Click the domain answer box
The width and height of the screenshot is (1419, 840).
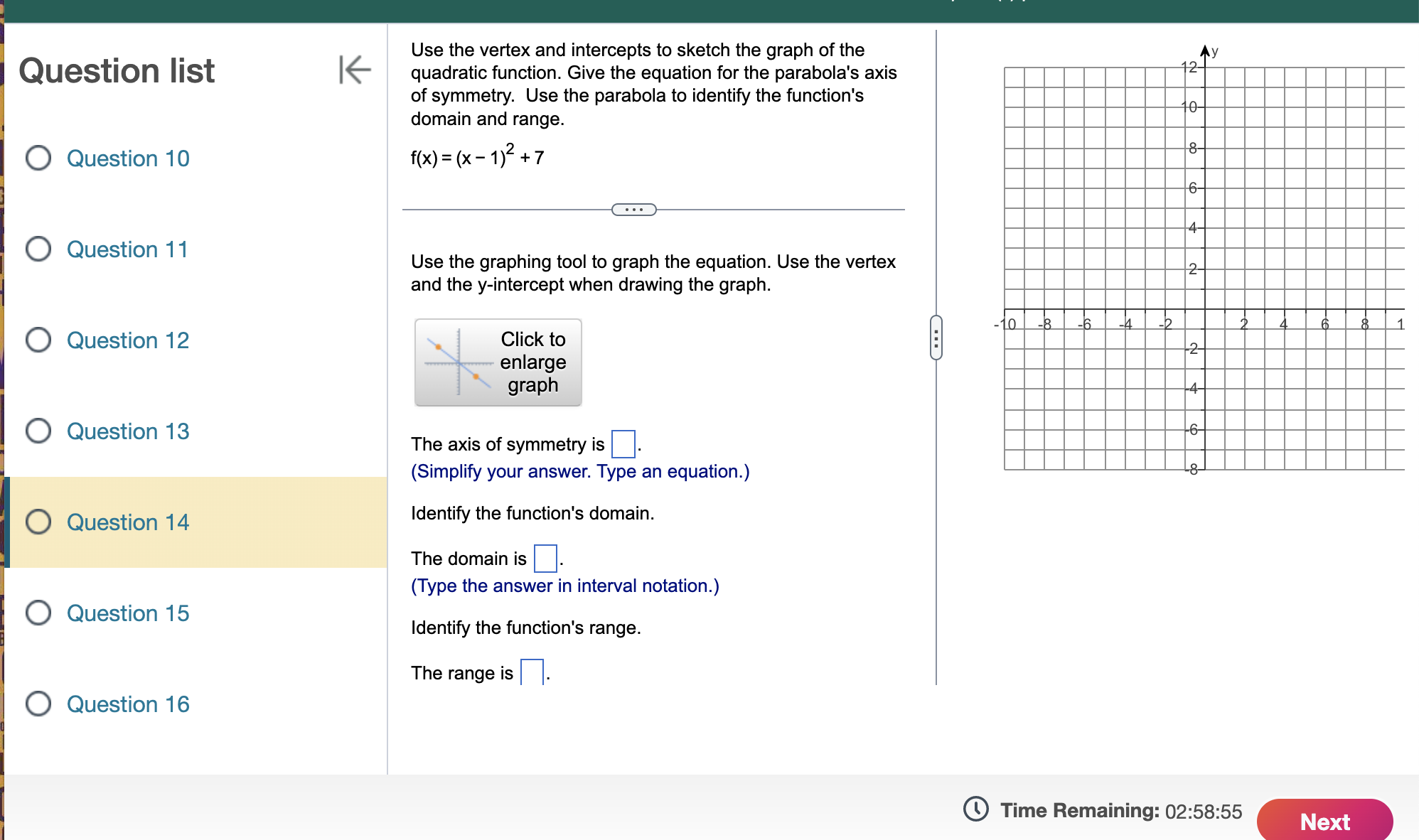(545, 559)
